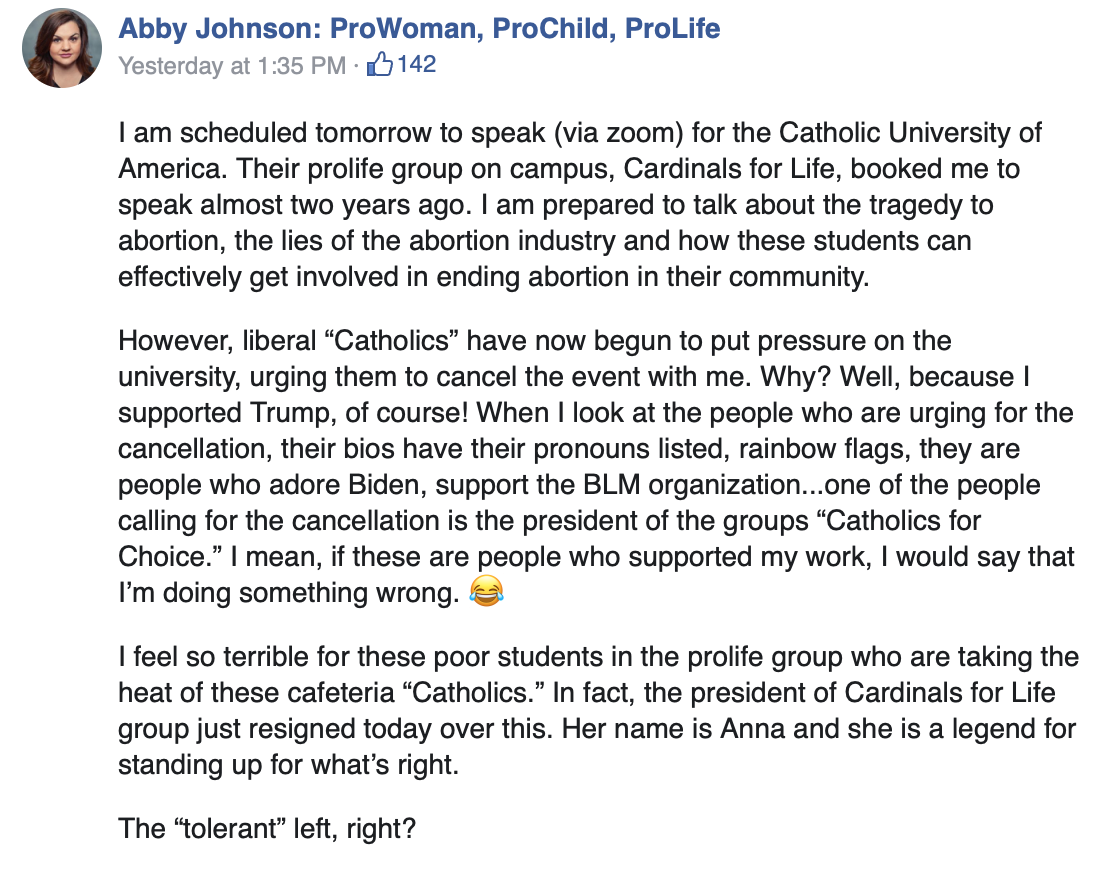Click the thumbs-up like icon
This screenshot has height=886, width=1104.
pyautogui.click(x=380, y=64)
